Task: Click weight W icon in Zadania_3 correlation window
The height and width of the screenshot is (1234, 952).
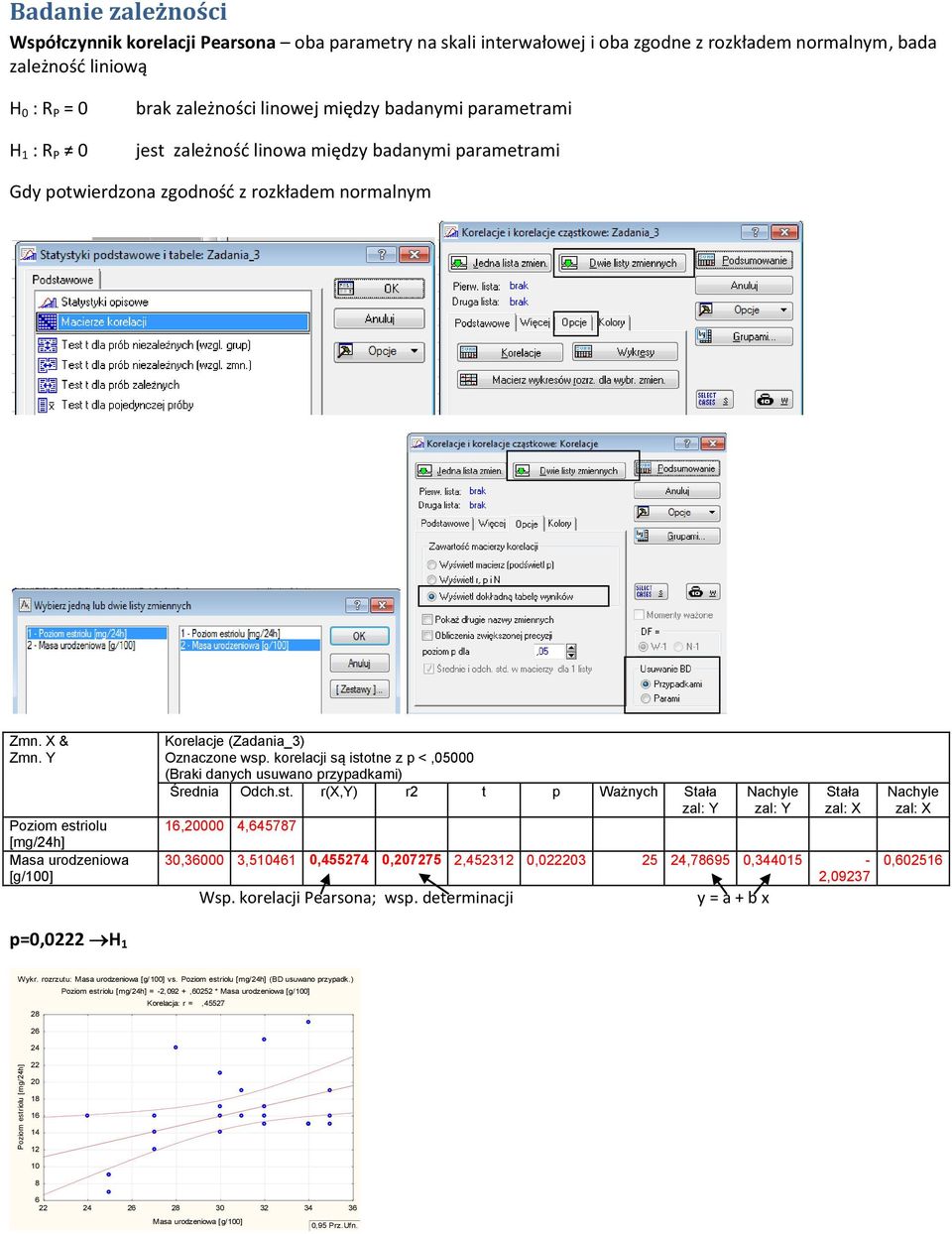Action: [x=773, y=400]
